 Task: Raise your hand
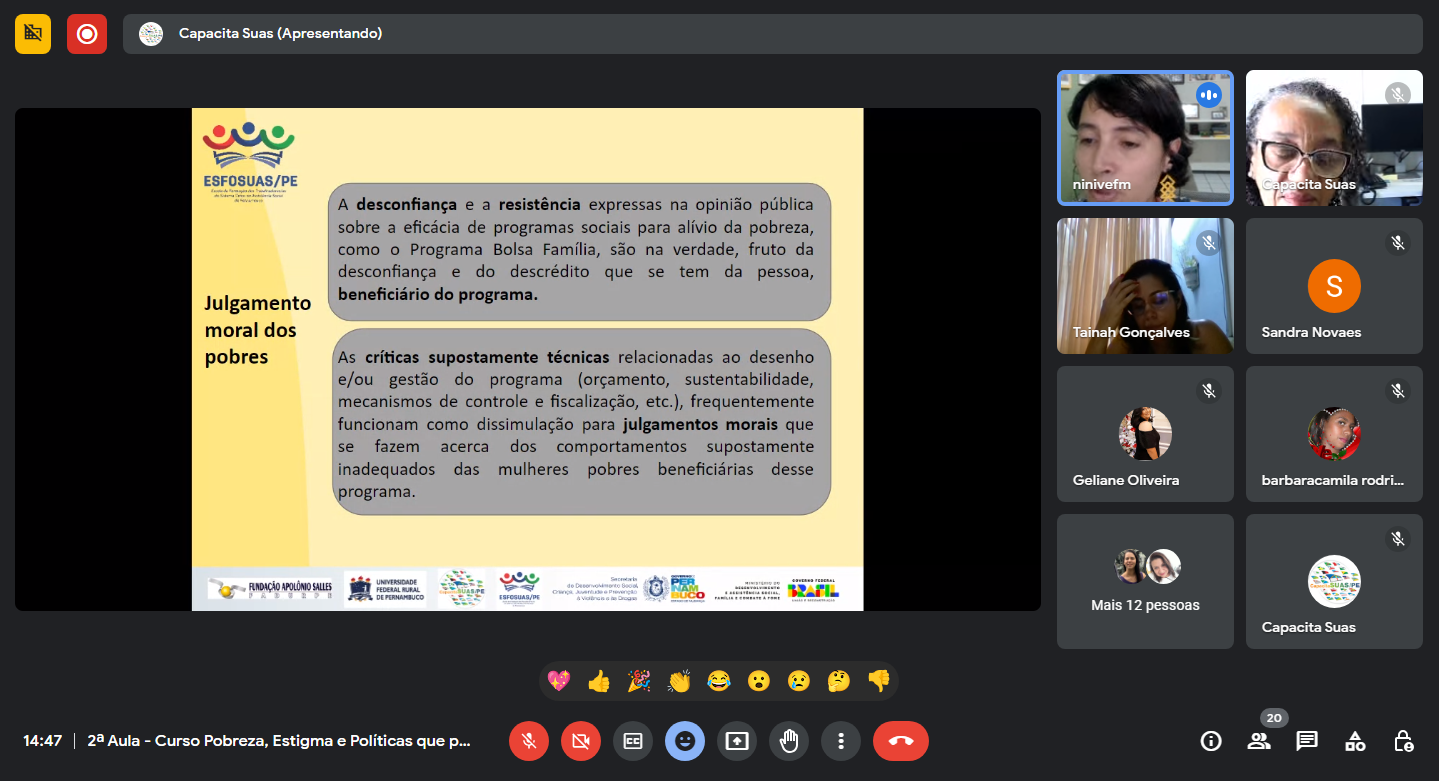coord(789,741)
